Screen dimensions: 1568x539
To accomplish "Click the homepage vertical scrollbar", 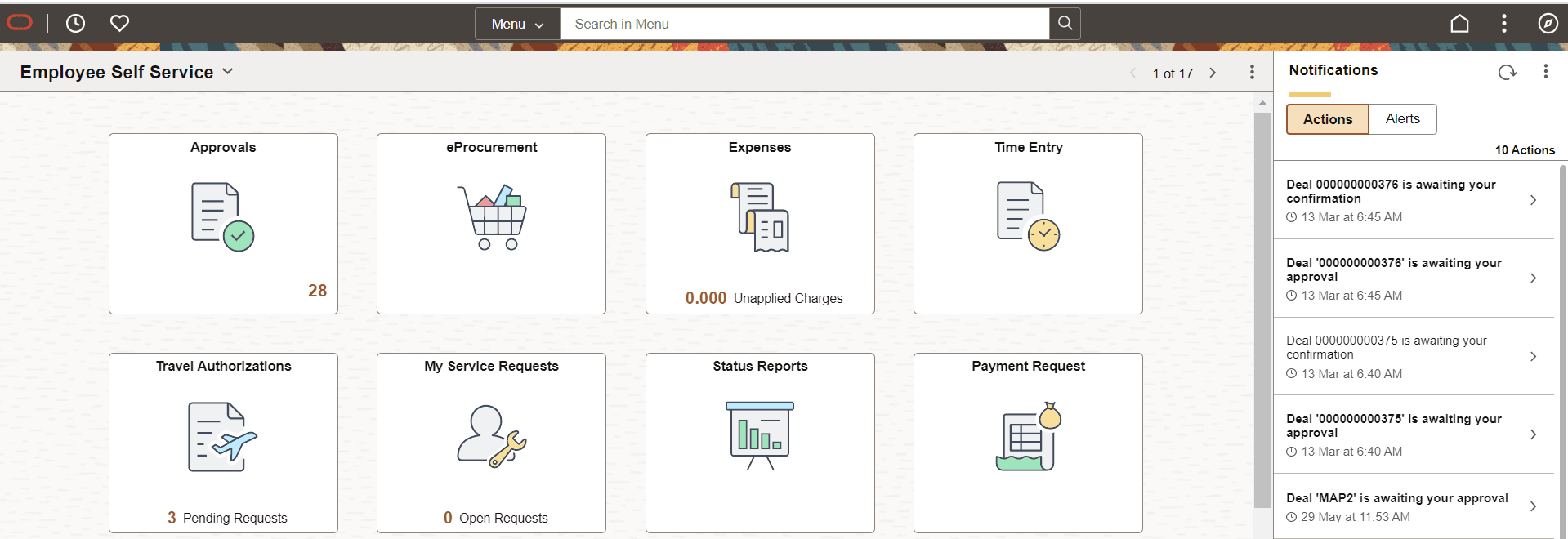I will 1262,310.
